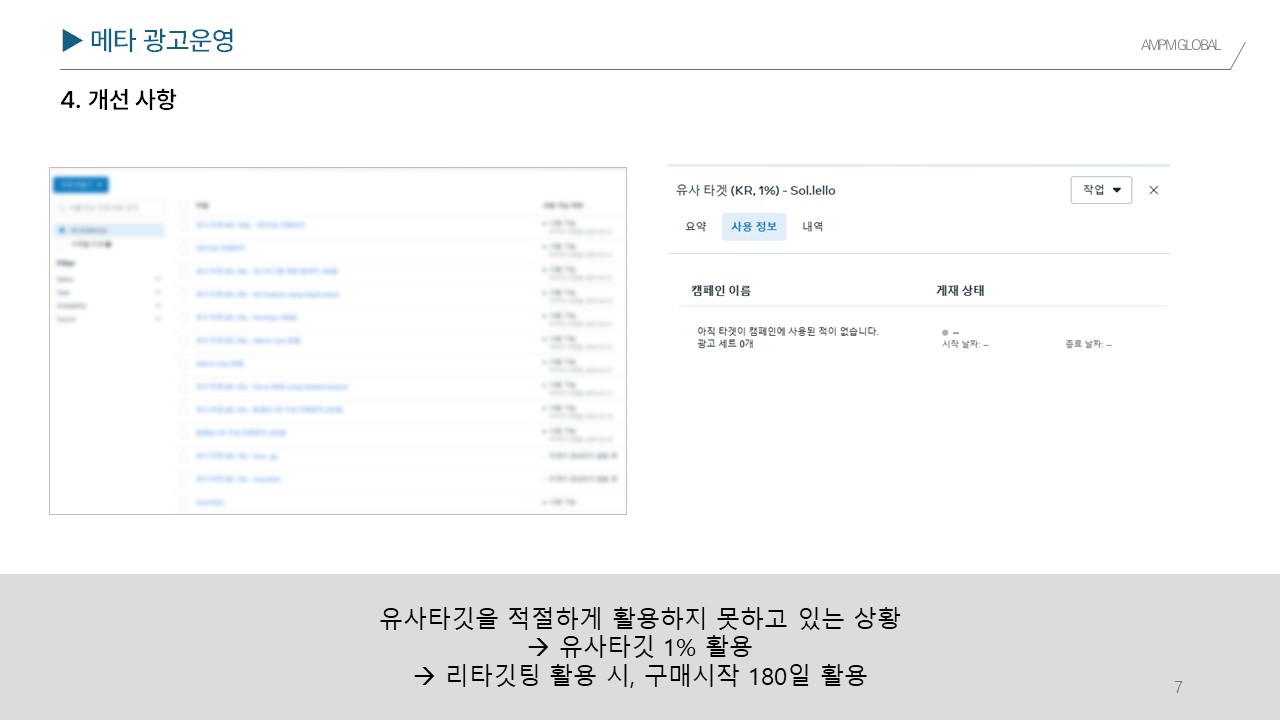Open the 내역 tab
Viewport: 1280px width, 720px height.
(x=812, y=227)
